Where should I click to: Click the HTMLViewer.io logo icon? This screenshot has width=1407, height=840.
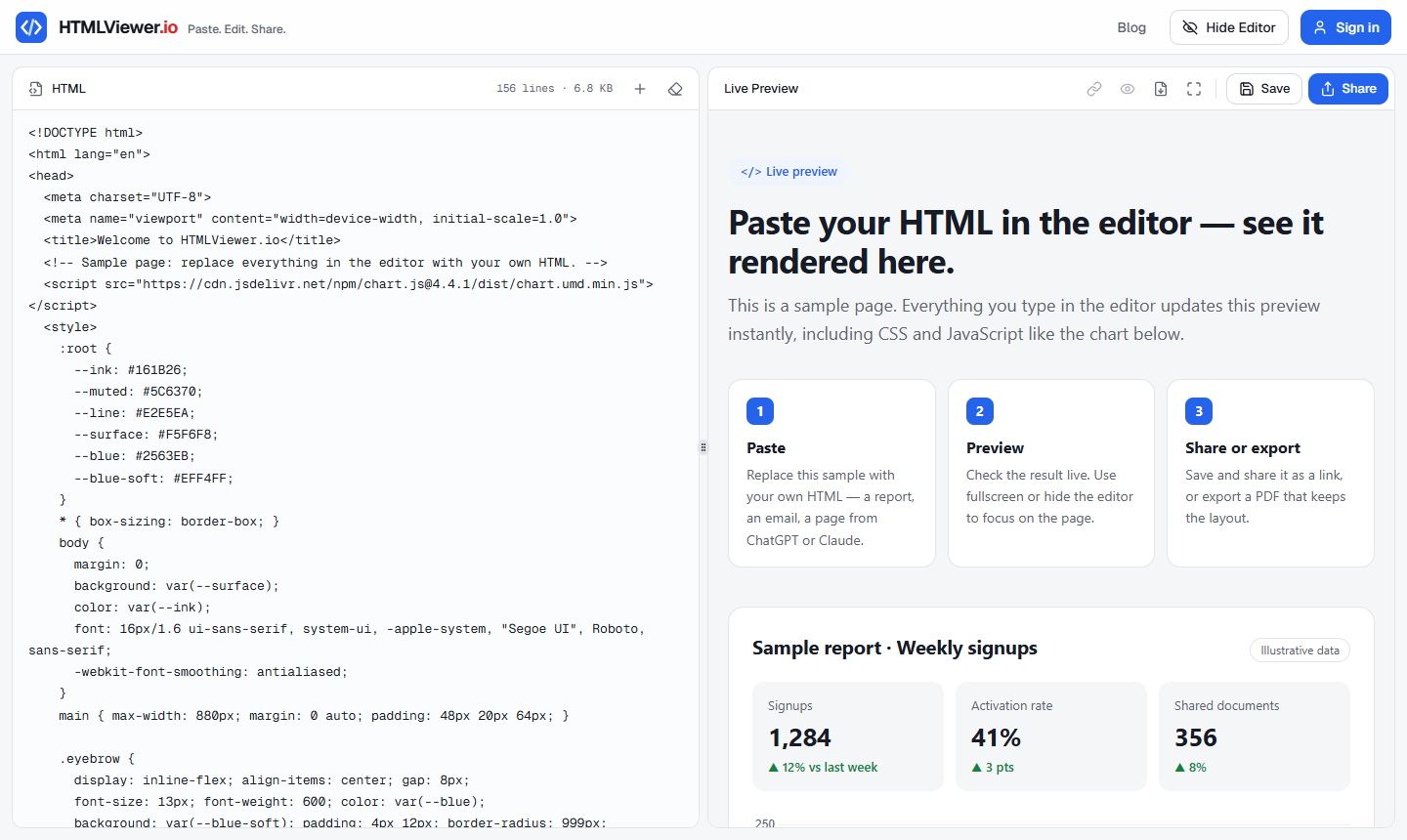pos(31,27)
